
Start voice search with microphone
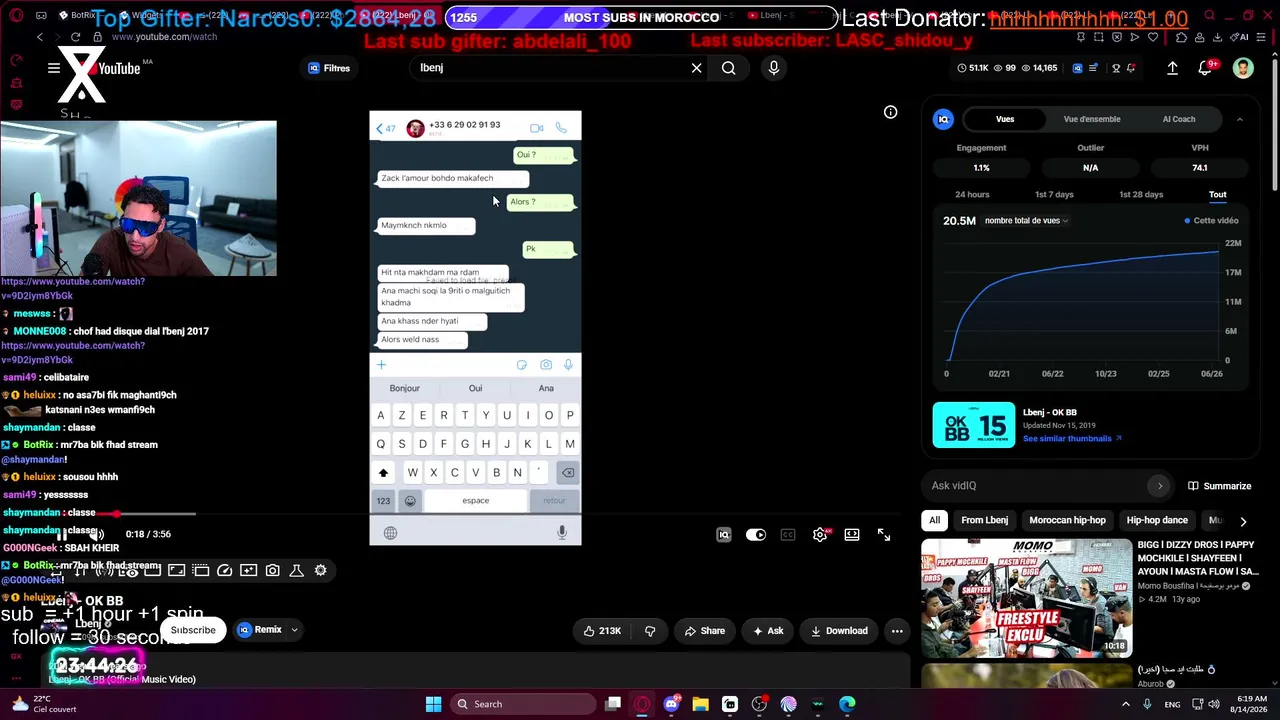(773, 68)
